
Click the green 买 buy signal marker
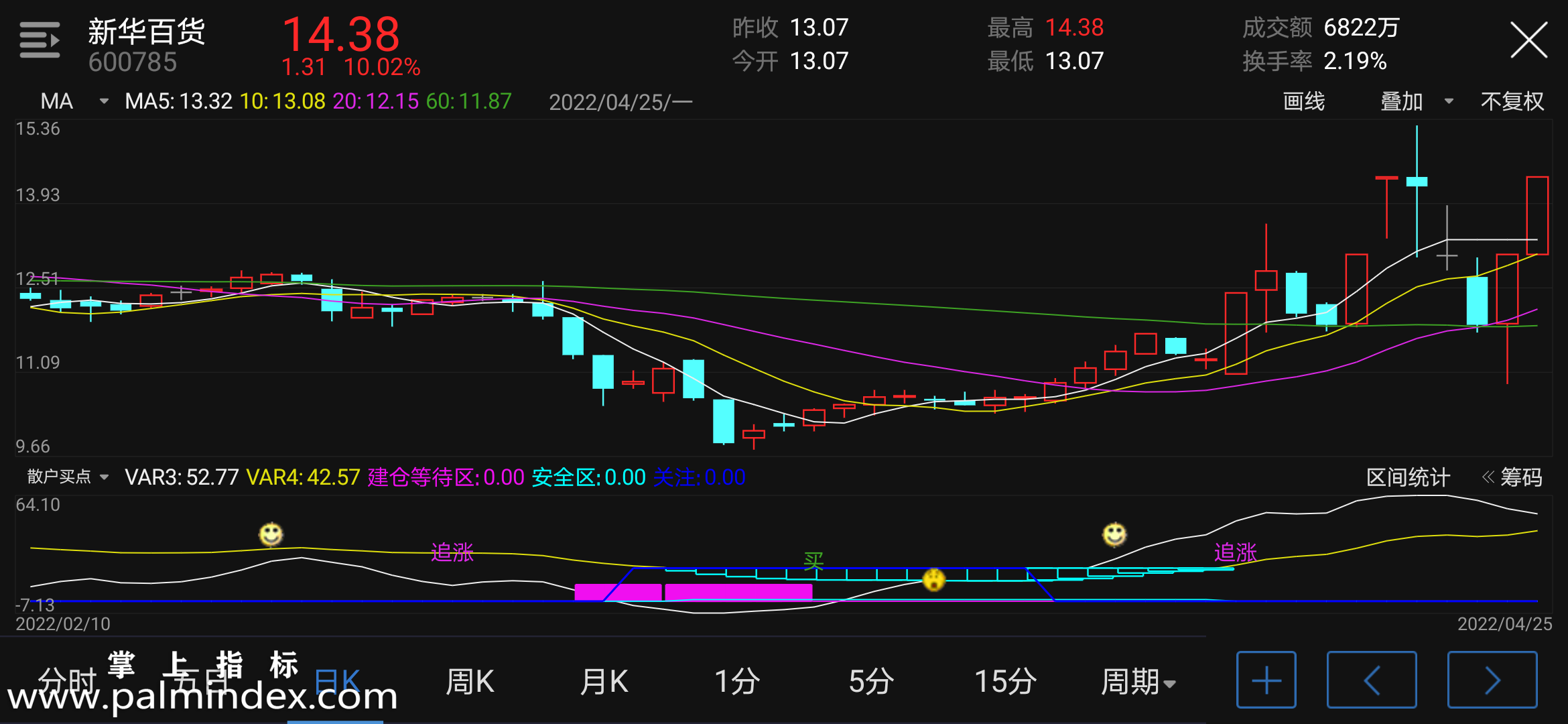(x=813, y=560)
